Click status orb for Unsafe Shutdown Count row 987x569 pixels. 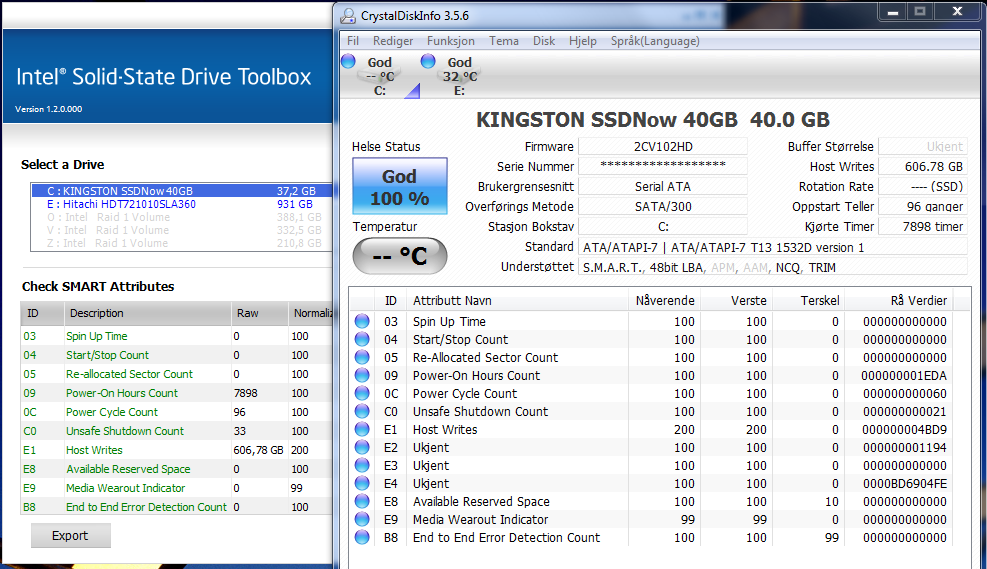click(362, 411)
